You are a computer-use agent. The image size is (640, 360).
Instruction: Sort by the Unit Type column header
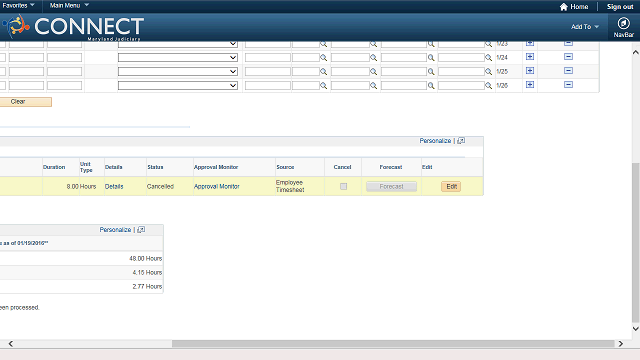pyautogui.click(x=86, y=167)
